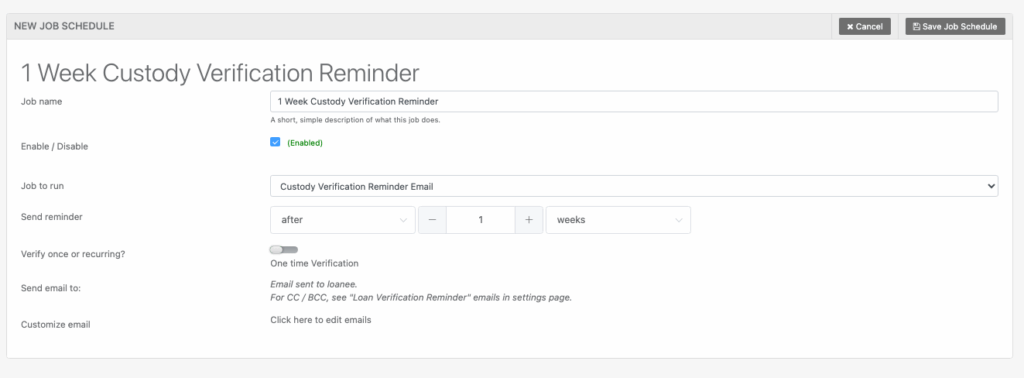Toggle the once or recurring verification switch
This screenshot has height=378, width=1024.
click(283, 249)
